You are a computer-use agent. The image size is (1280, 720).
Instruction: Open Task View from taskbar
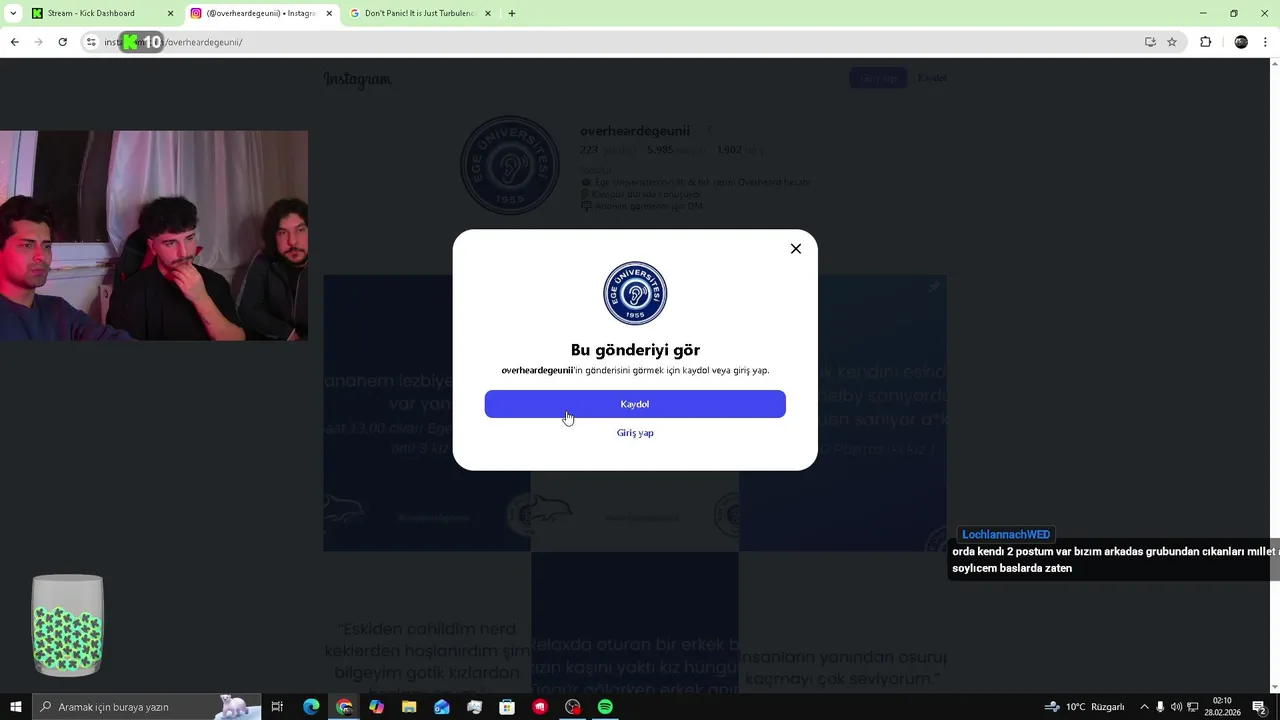point(277,707)
